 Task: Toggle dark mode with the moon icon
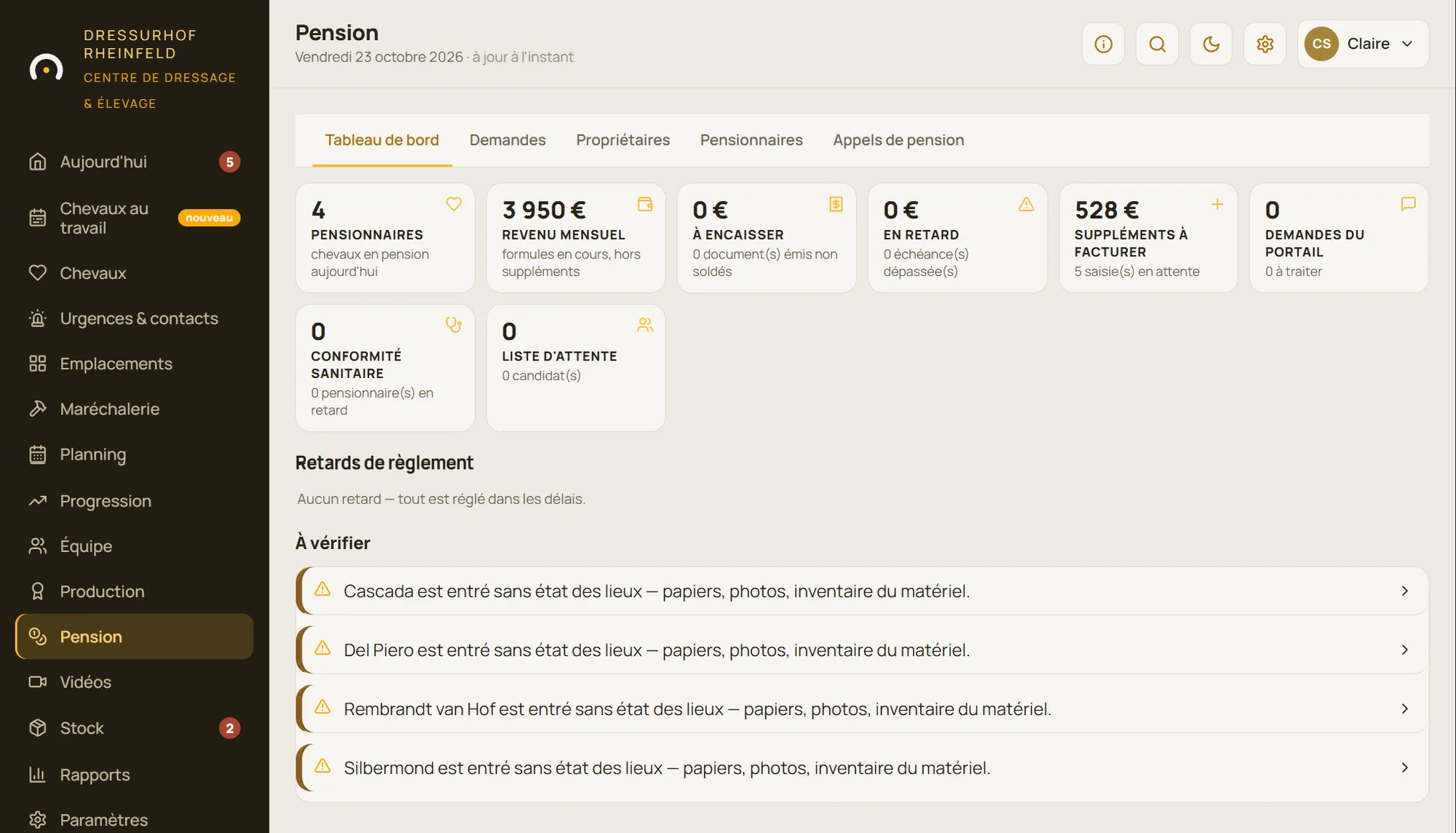[1211, 44]
